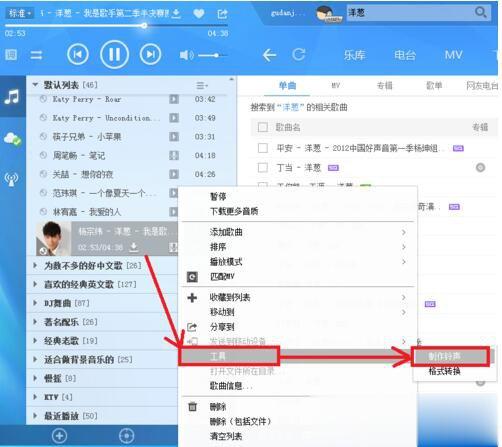
Task: Collapse the 默认列表 playlist
Action: [35, 85]
